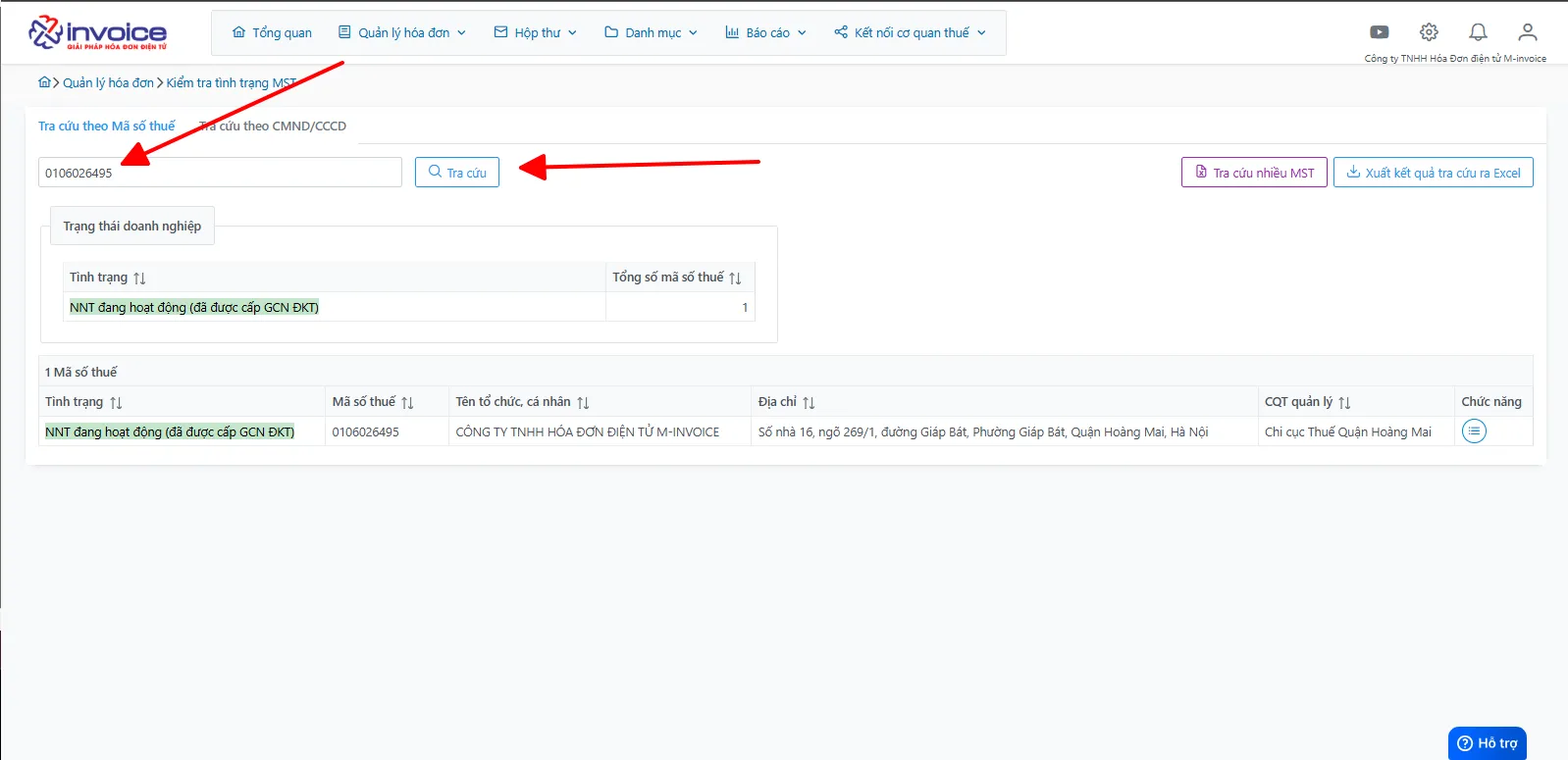Open the Hỗ trợ support chat button
The height and width of the screenshot is (760, 1568).
tap(1488, 743)
